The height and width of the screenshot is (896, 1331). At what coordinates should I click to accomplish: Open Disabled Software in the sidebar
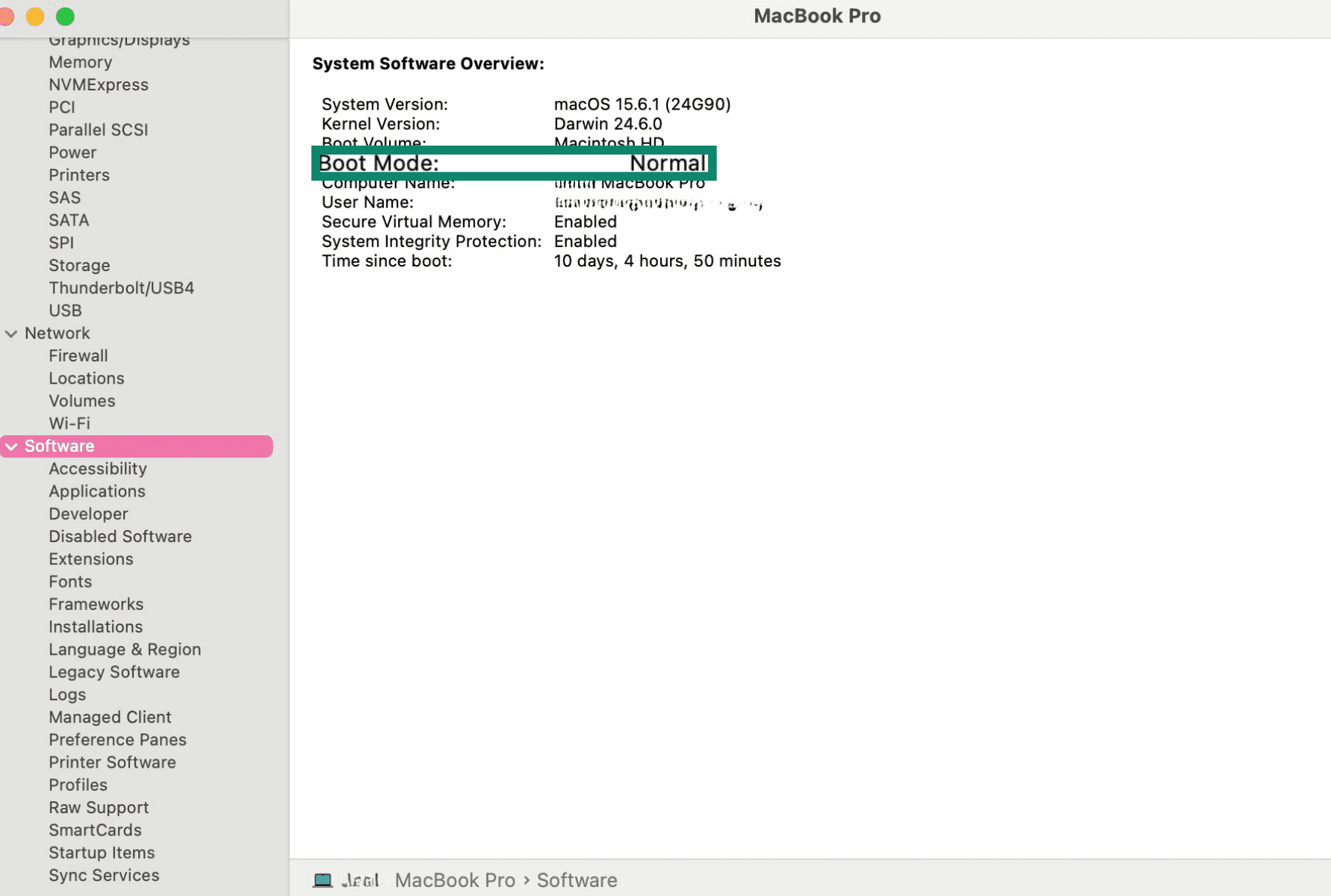click(120, 536)
